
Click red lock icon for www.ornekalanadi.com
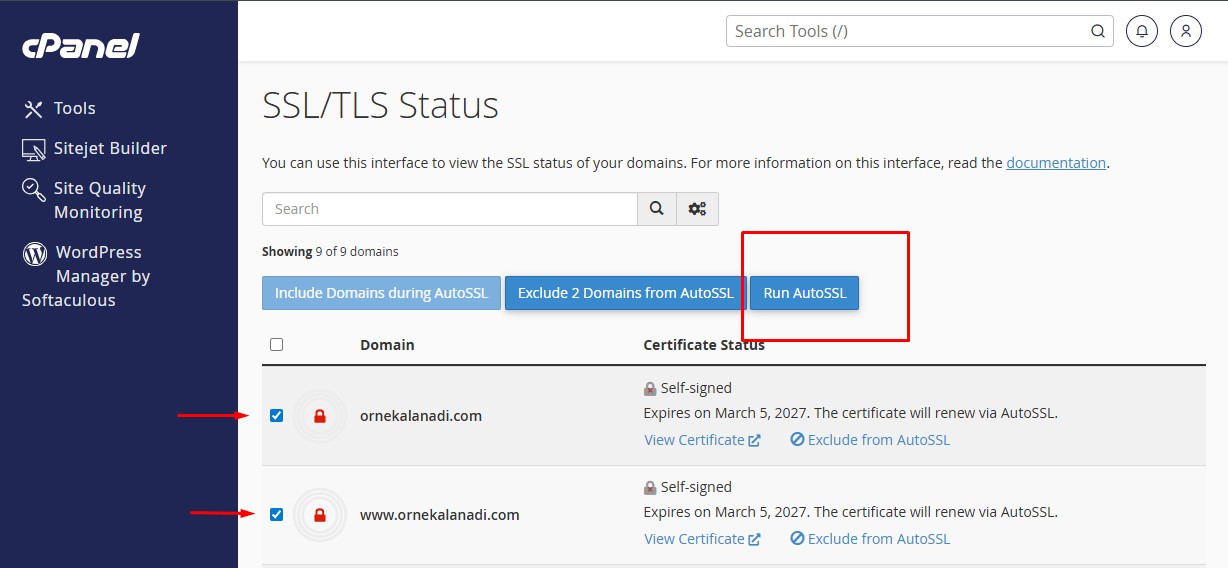320,515
